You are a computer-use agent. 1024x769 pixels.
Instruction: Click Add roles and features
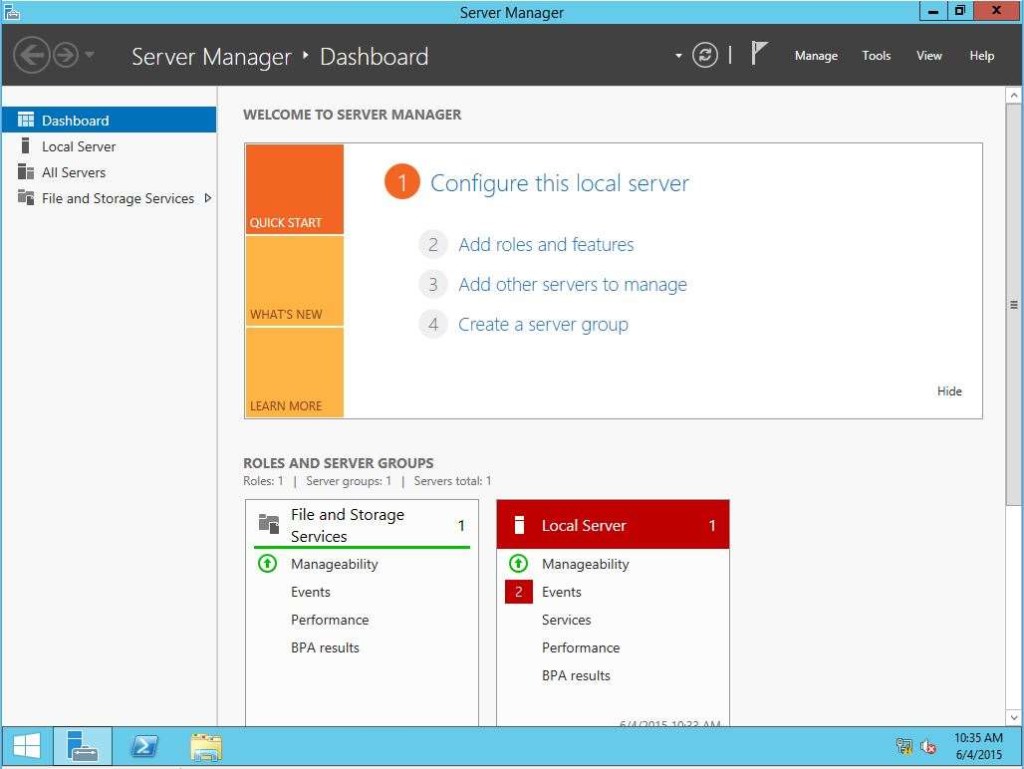point(546,244)
